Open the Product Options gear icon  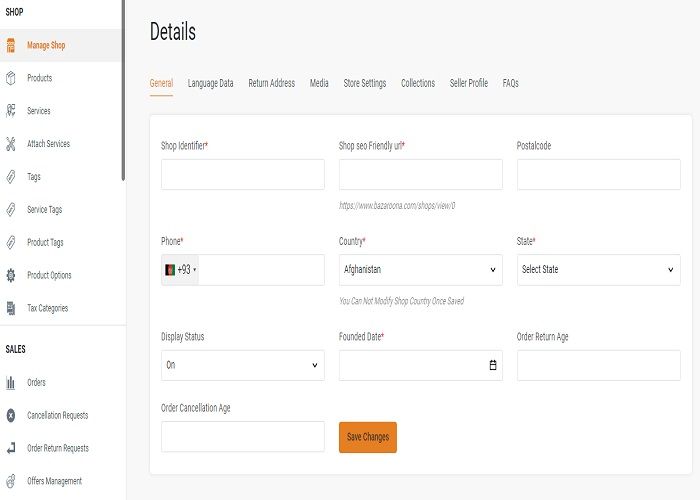click(x=11, y=275)
